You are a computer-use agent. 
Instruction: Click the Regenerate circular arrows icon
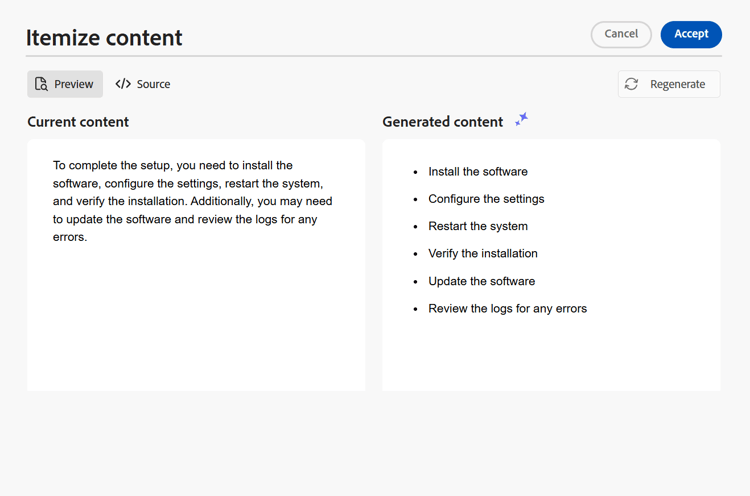pos(631,84)
